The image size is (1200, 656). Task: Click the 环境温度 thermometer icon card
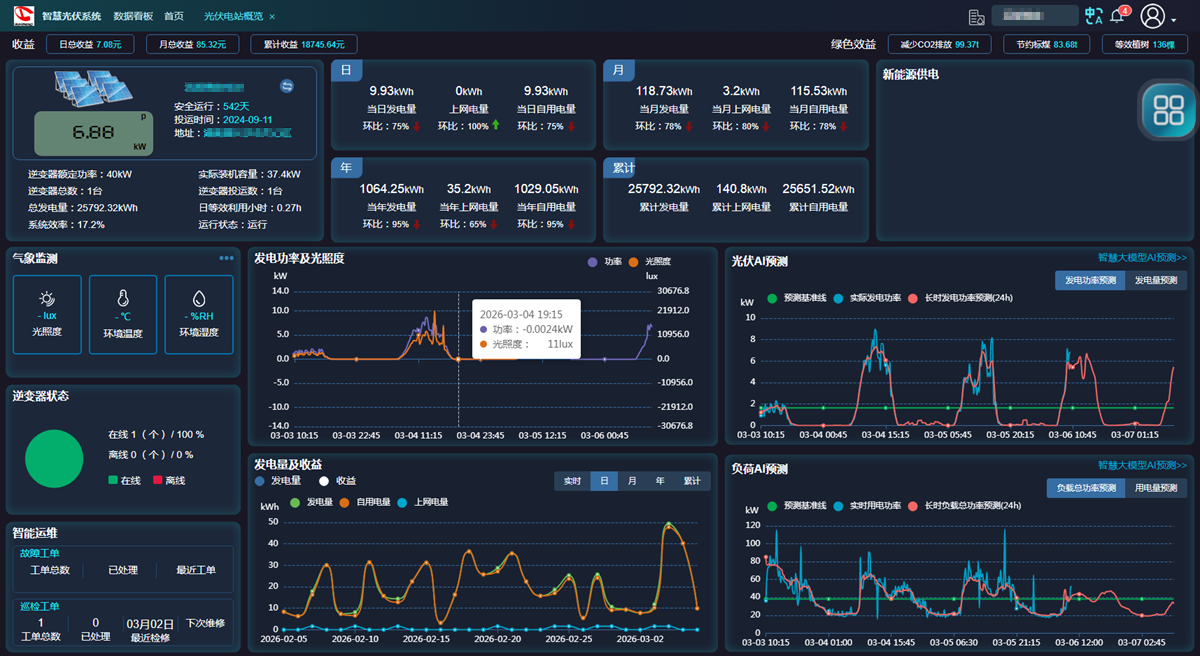pos(123,314)
